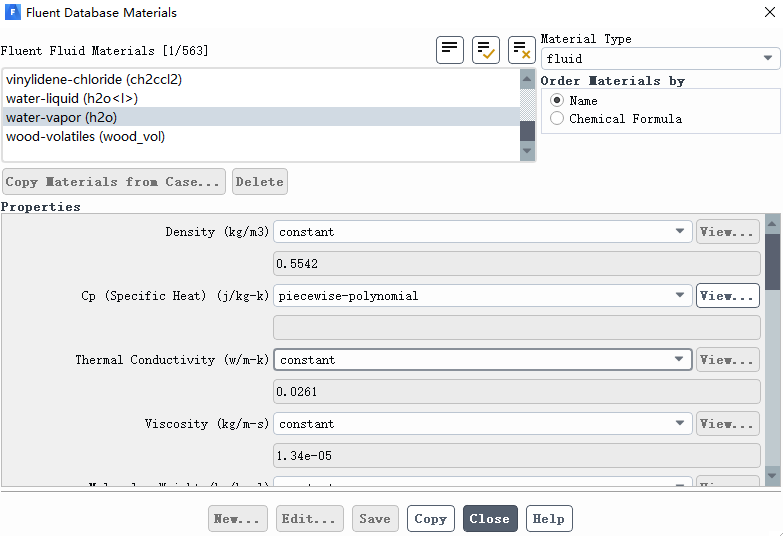Open the Viscosity method dropdown
This screenshot has height=536, width=783.
pos(482,424)
